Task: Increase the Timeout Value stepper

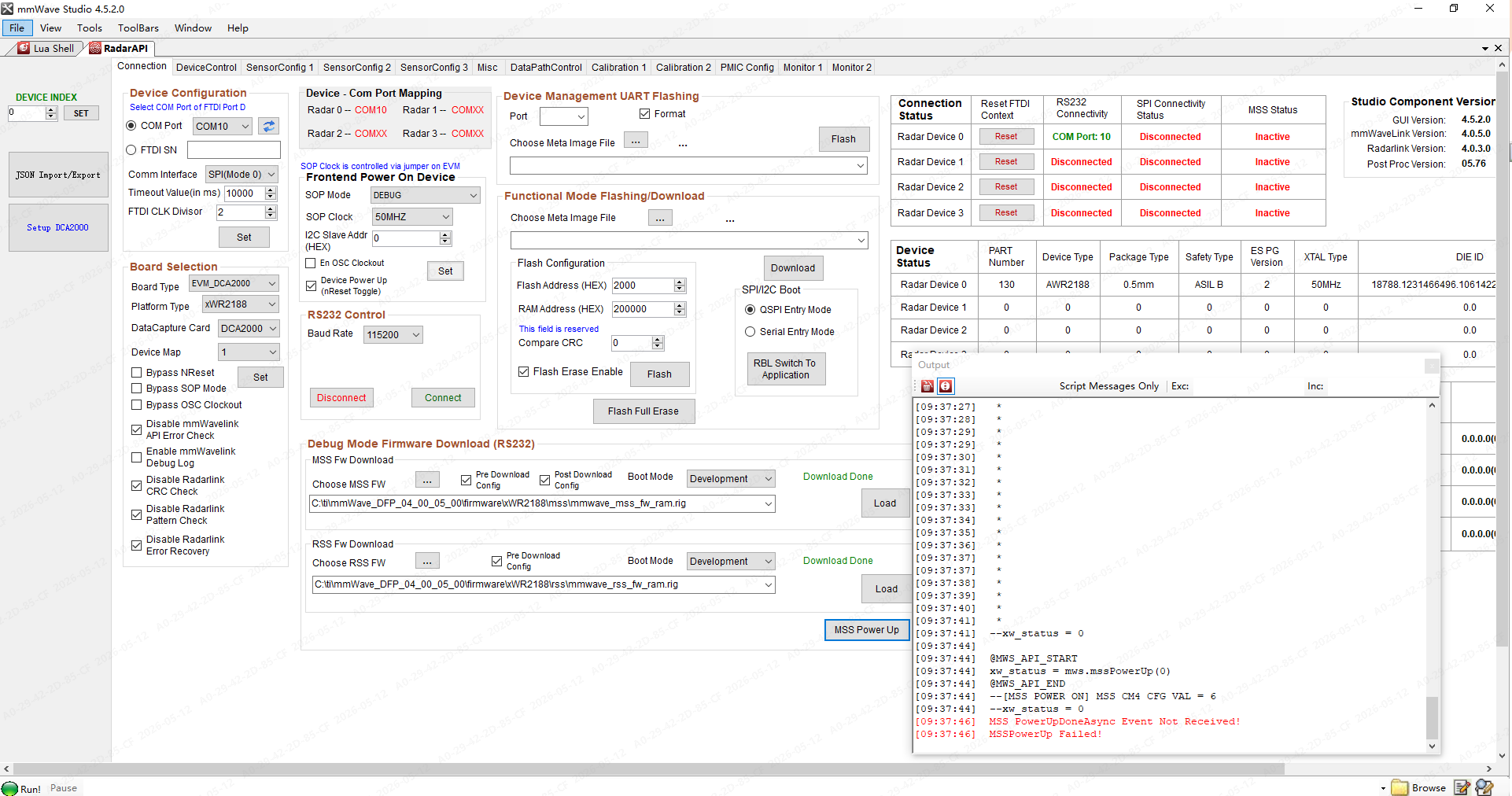Action: tap(271, 190)
